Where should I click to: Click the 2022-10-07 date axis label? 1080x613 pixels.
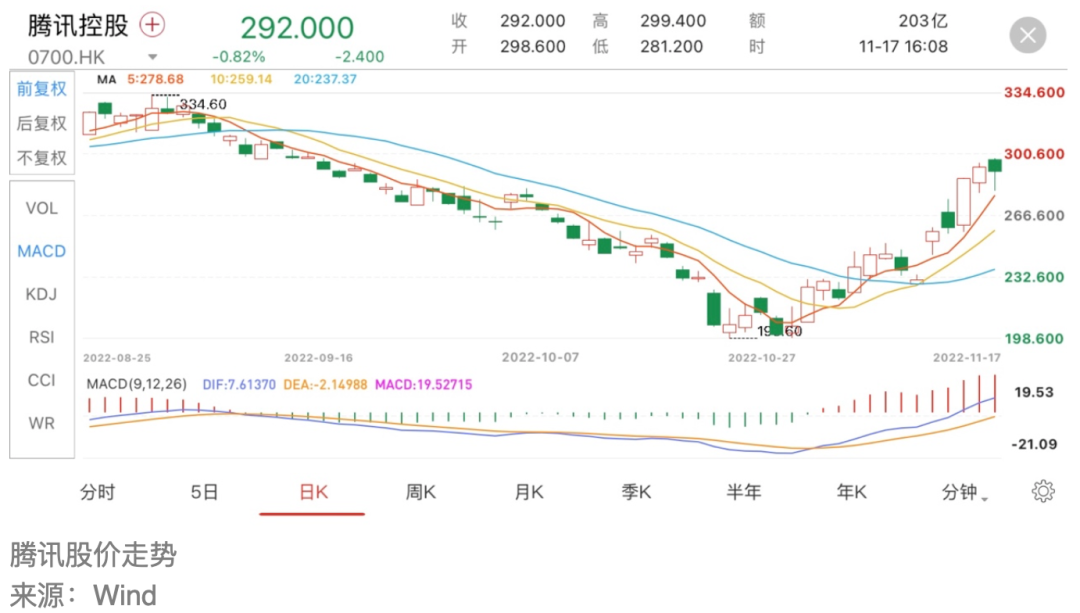[x=540, y=357]
